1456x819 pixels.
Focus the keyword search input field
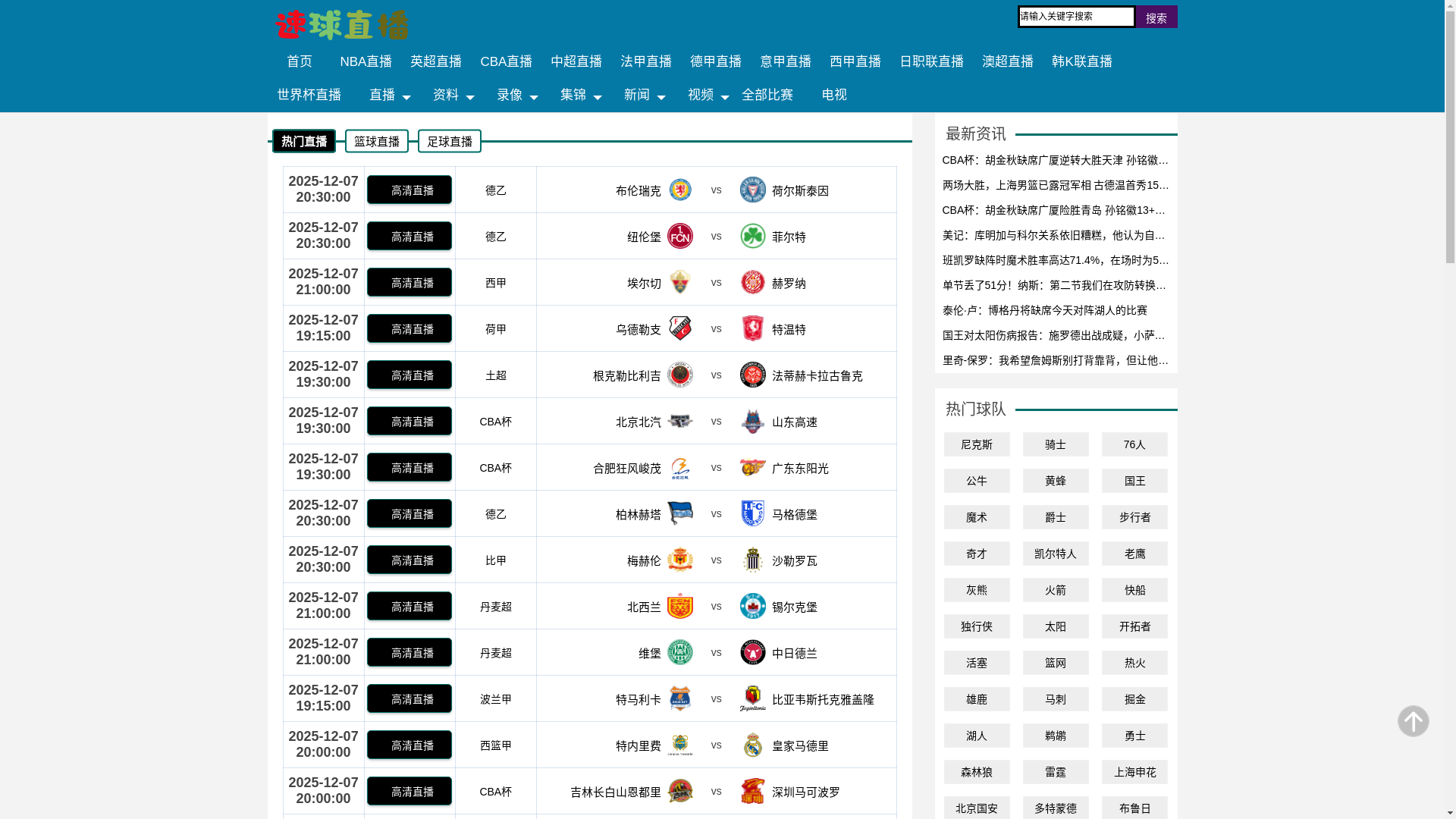tap(1075, 17)
